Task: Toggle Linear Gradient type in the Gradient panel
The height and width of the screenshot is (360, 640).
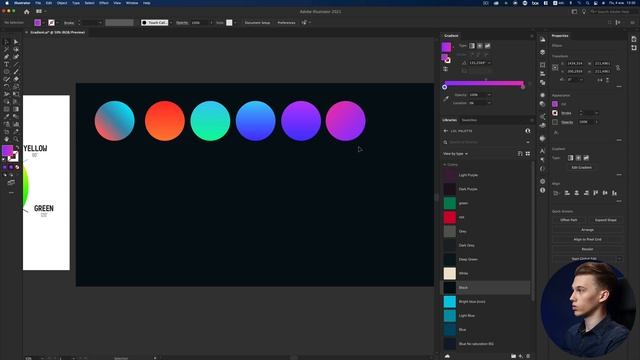Action: click(472, 46)
